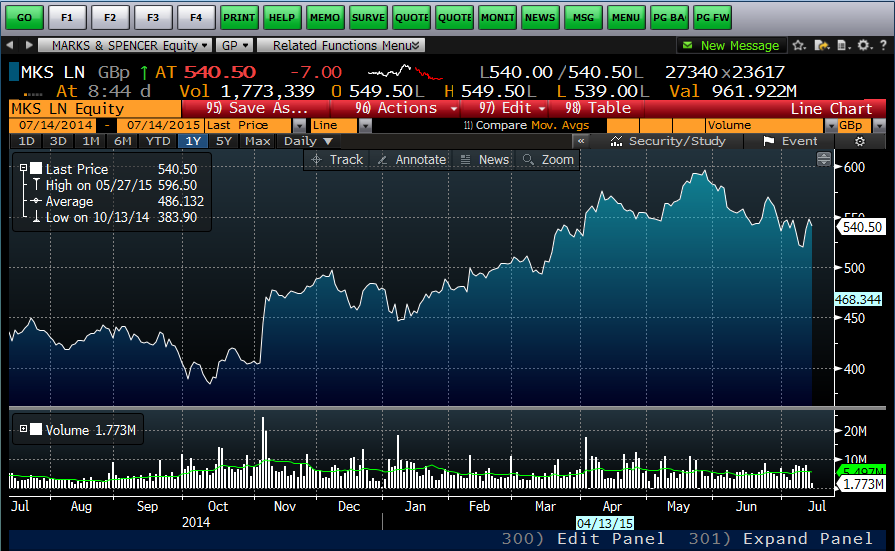Click the Security/Study chart icon

coord(667,141)
